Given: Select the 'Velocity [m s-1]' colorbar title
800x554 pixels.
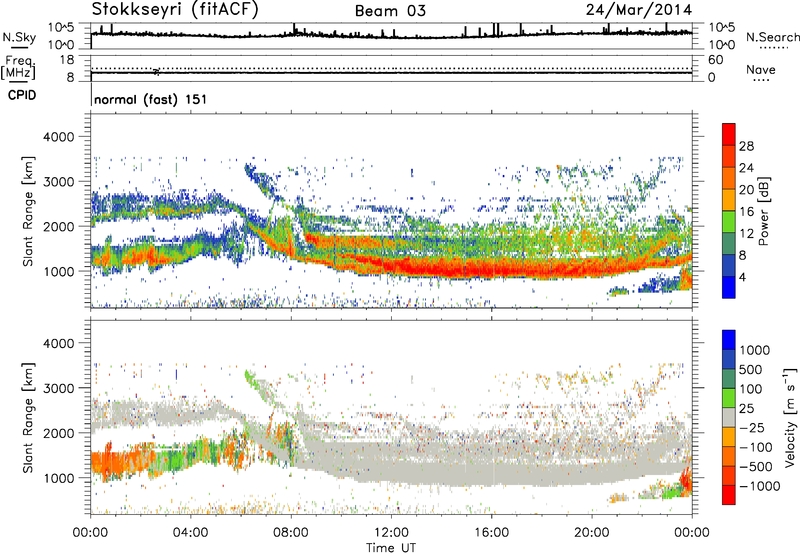Looking at the screenshot, I should pos(790,417).
